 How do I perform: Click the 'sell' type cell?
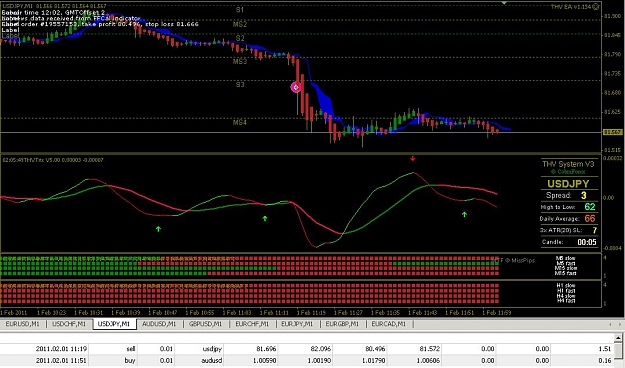click(131, 349)
